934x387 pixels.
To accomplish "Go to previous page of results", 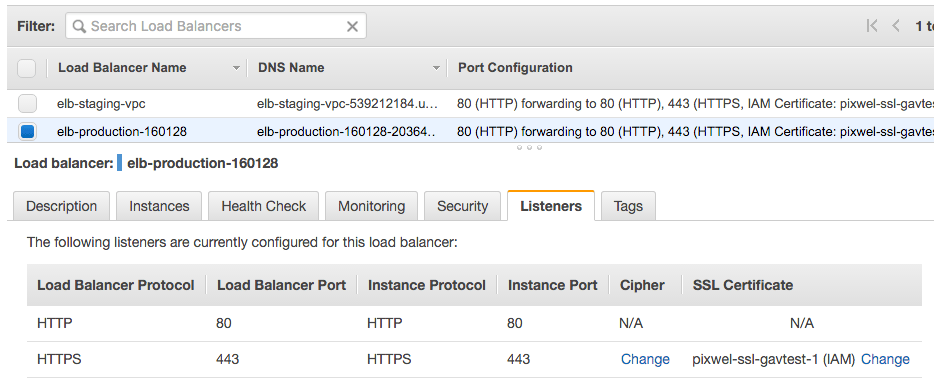I will point(896,26).
